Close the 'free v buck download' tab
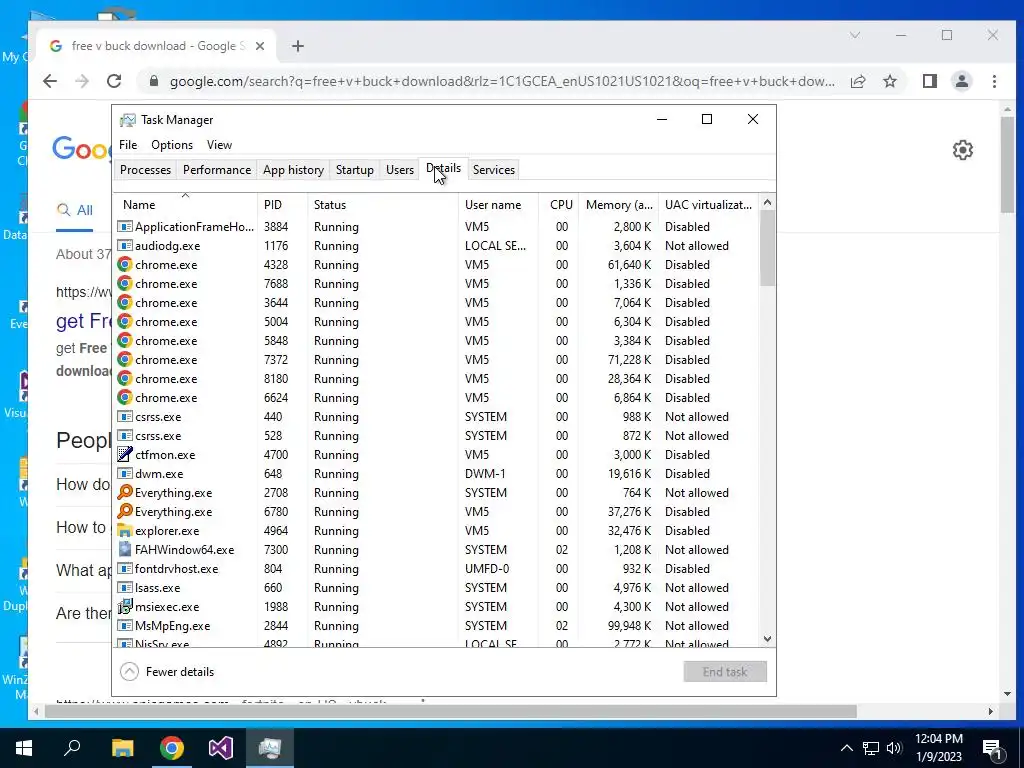The width and height of the screenshot is (1024, 768). [260, 46]
